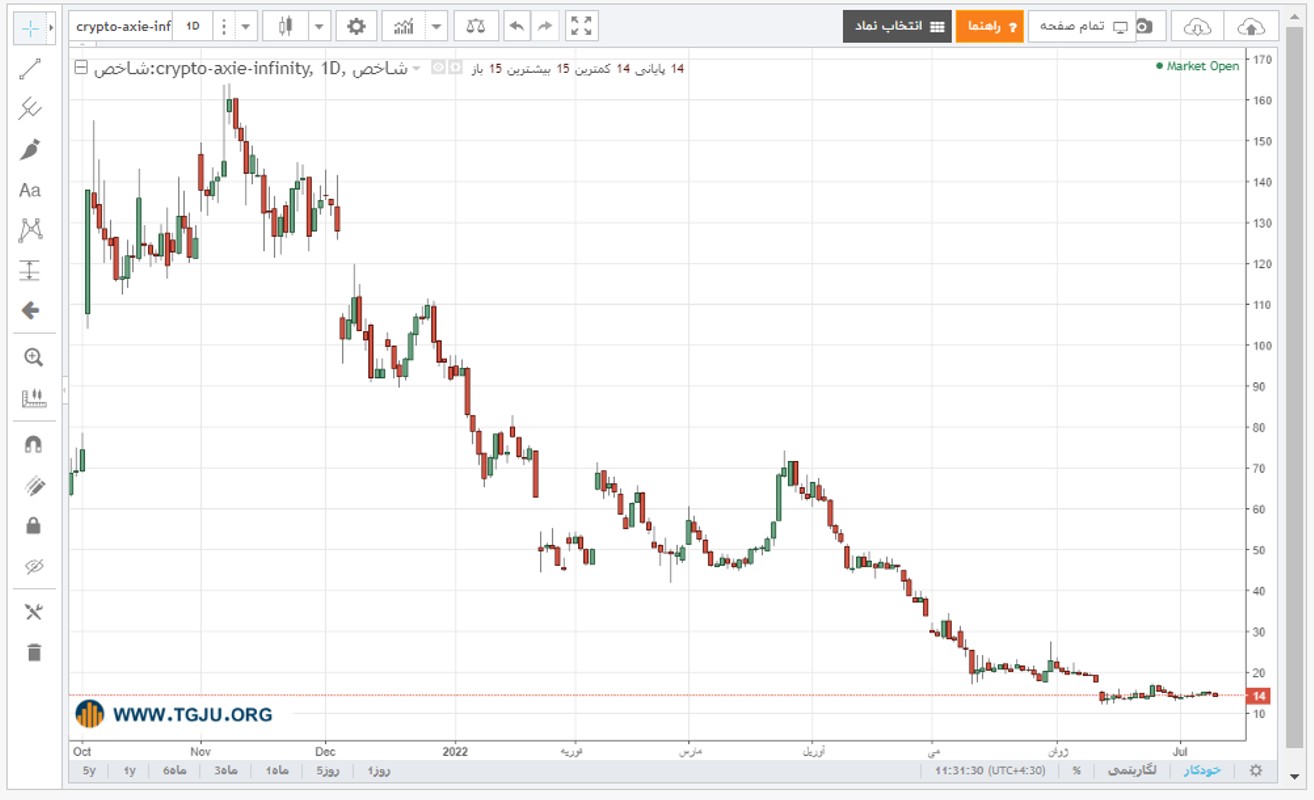The image size is (1314, 800).
Task: Collapse the chart legend with minus box
Action: click(81, 68)
